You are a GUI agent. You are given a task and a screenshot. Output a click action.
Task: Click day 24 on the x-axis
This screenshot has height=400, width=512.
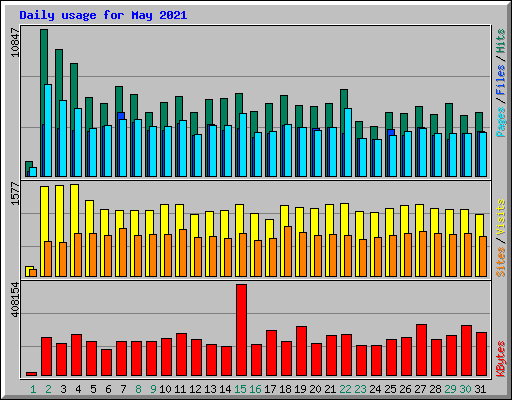click(375, 389)
